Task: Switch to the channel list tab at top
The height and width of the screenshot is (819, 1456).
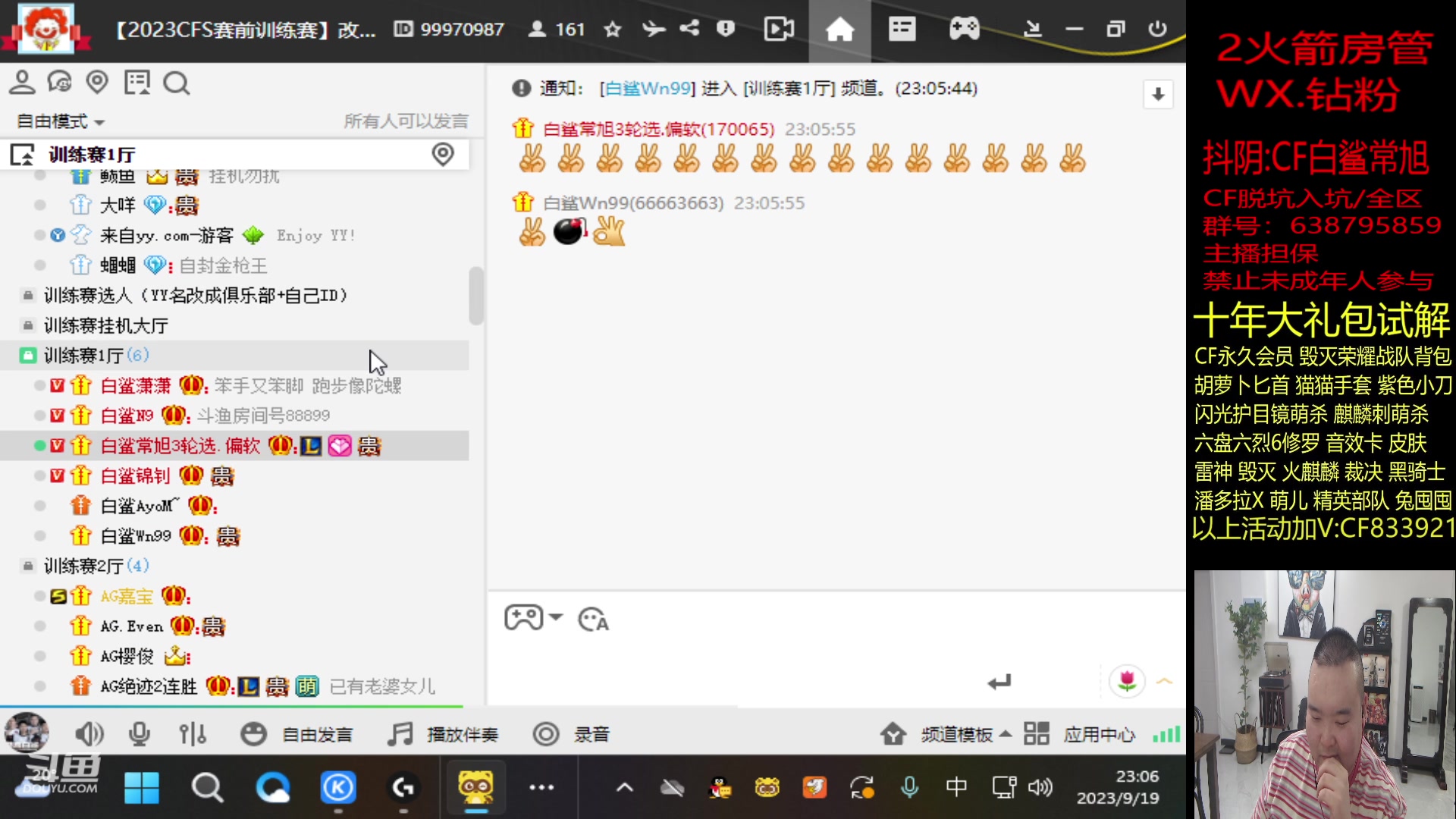Action: (x=902, y=29)
